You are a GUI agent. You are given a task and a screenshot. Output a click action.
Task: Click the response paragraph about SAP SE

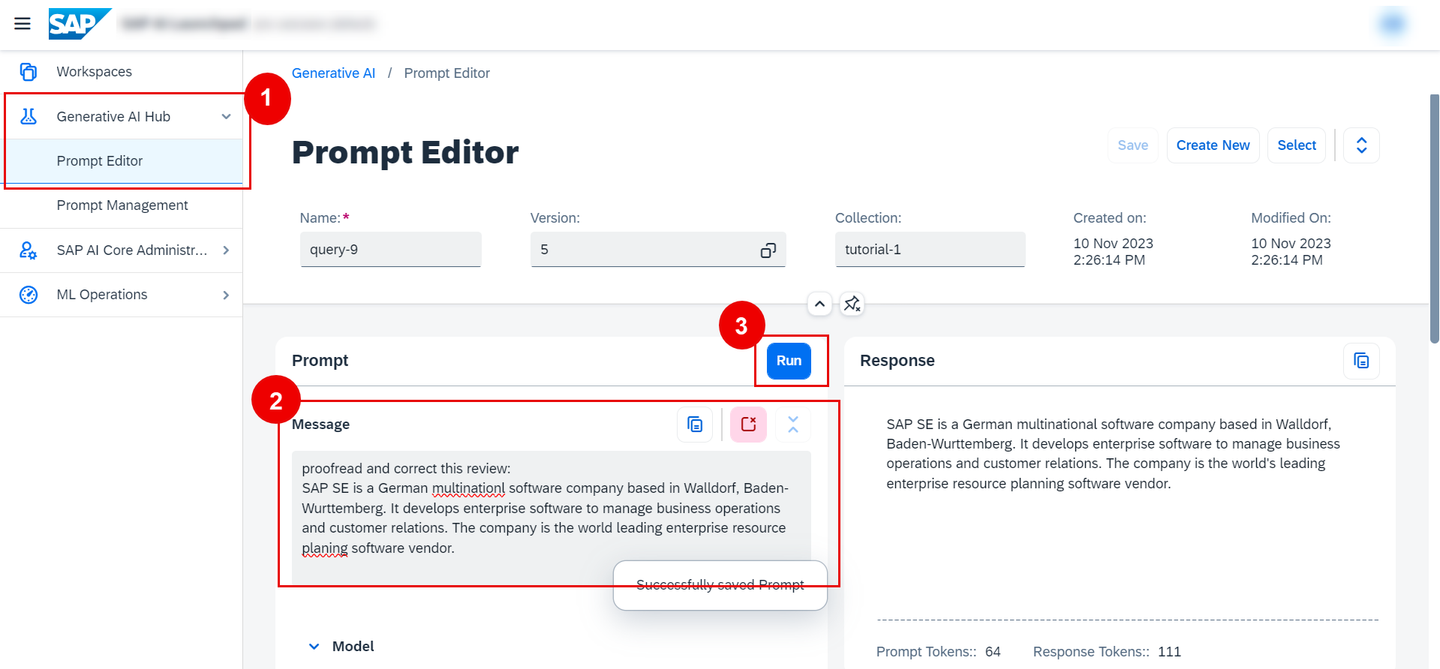coord(1113,454)
